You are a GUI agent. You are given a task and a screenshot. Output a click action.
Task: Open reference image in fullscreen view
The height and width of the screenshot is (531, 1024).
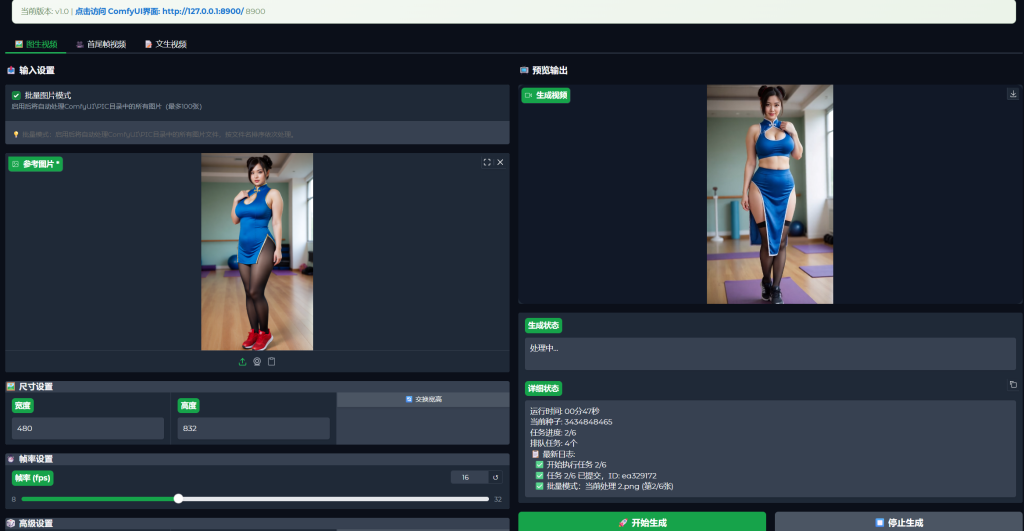(487, 163)
